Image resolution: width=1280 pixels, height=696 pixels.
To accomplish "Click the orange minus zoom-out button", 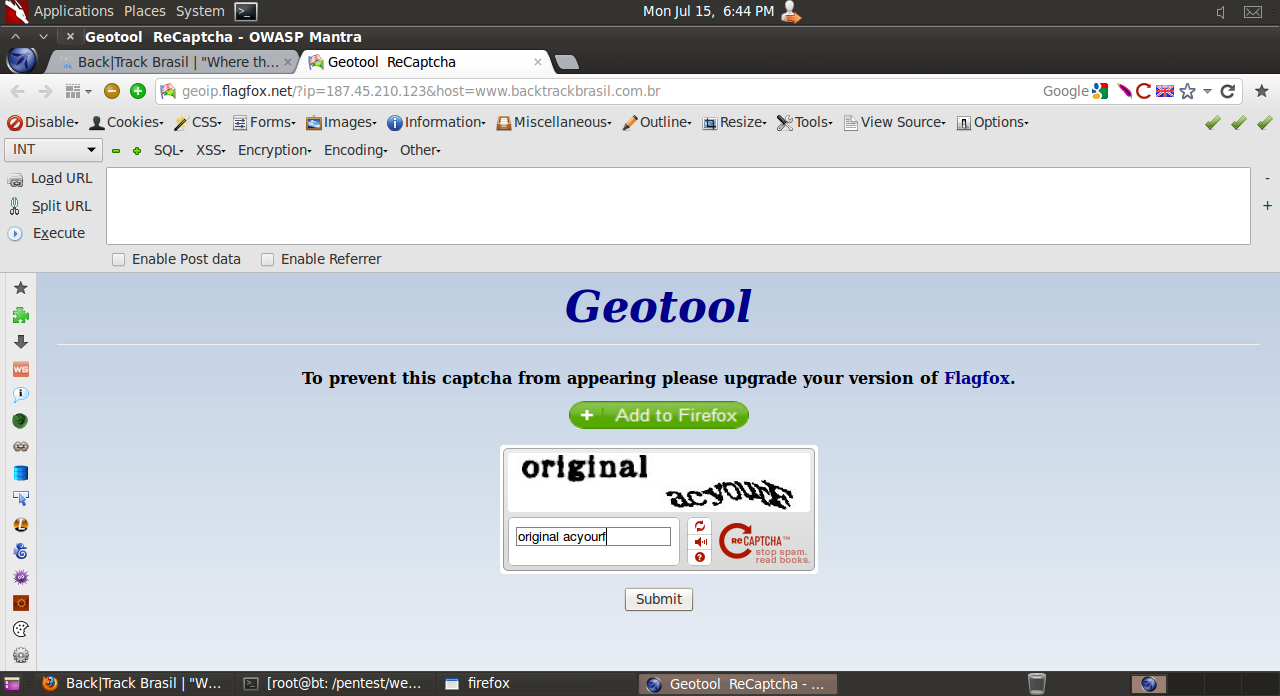I will (x=112, y=91).
